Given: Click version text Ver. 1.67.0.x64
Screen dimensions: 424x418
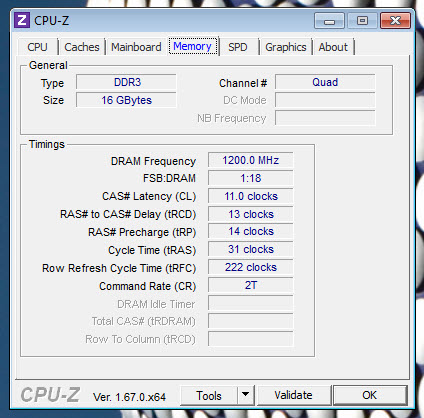Looking at the screenshot, I should [129, 397].
